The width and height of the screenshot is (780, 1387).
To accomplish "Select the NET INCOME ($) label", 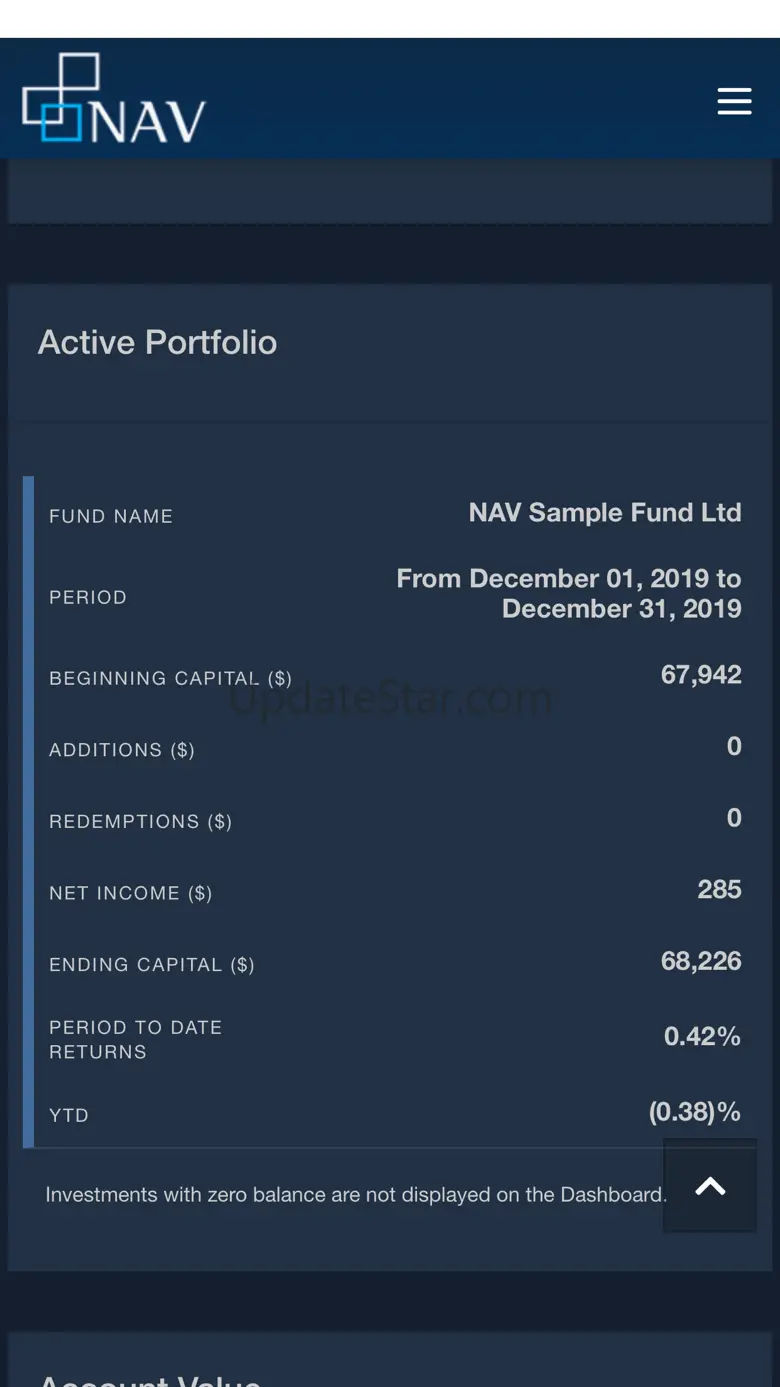I will pyautogui.click(x=130, y=893).
